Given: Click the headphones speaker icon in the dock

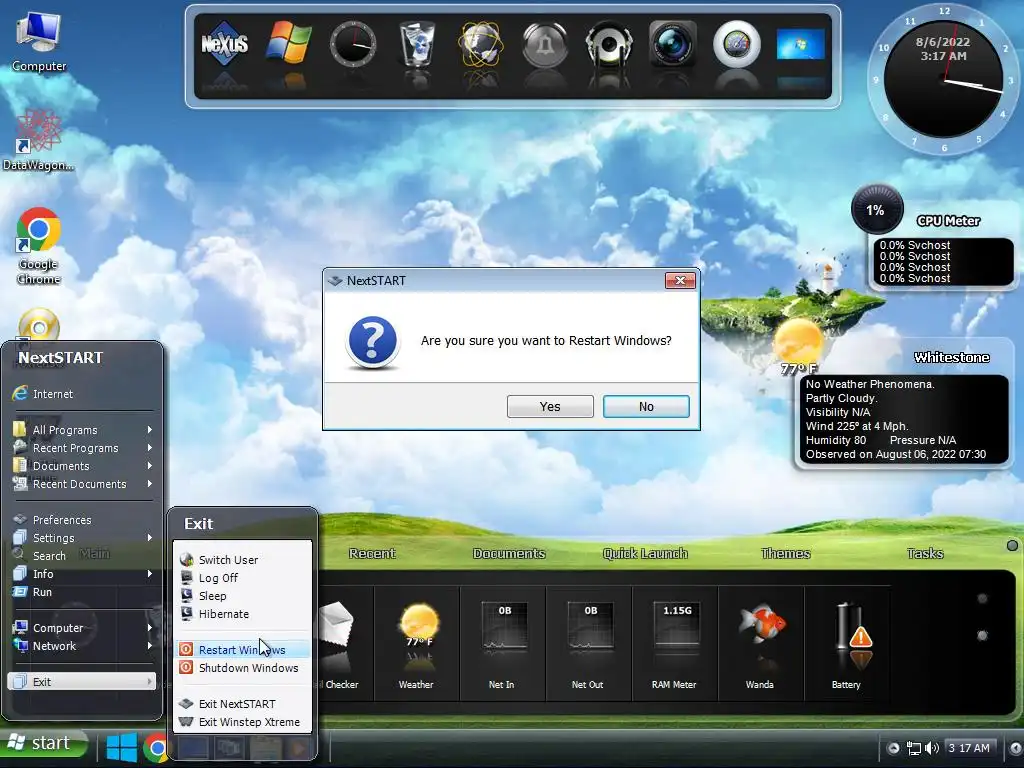Looking at the screenshot, I should coord(609,44).
